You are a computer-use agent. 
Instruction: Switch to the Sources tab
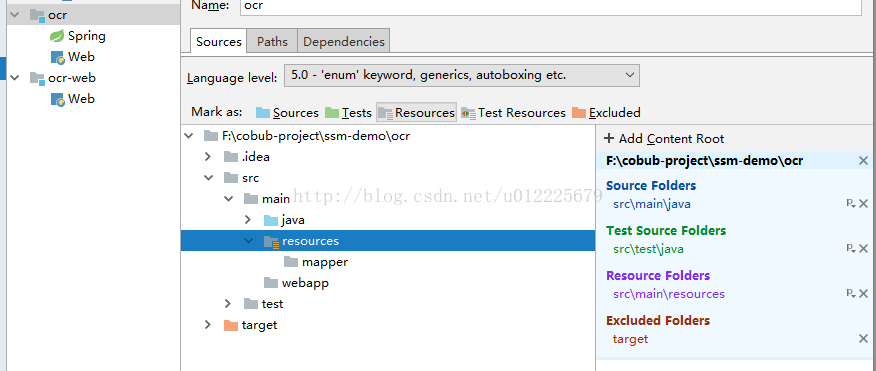click(x=218, y=41)
